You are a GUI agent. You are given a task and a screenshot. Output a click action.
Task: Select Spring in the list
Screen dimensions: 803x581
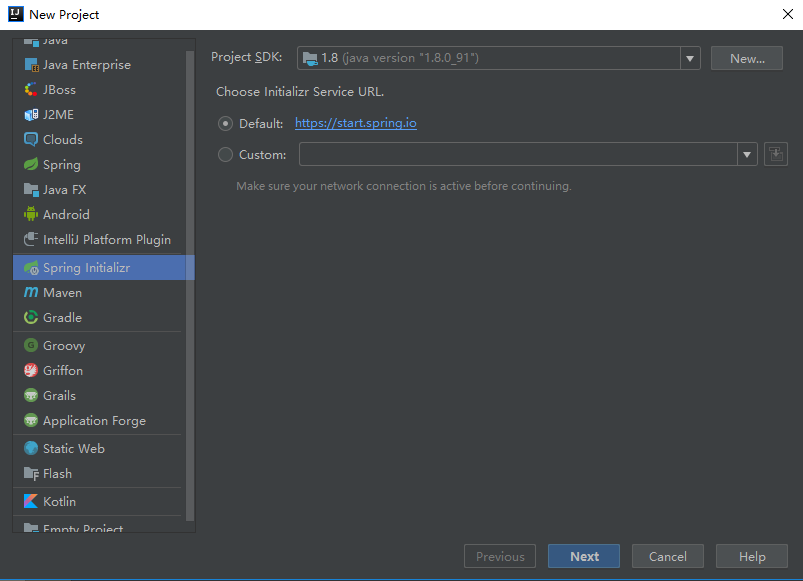(x=98, y=164)
